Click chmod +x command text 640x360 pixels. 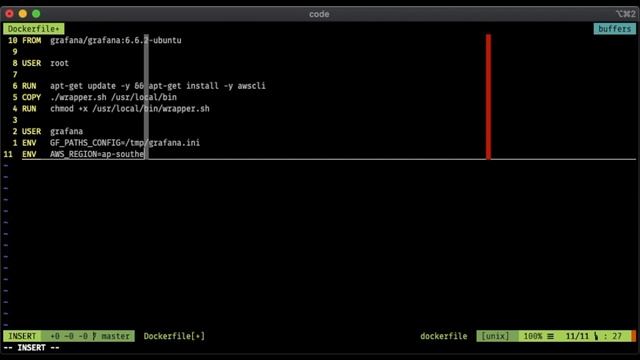point(69,109)
